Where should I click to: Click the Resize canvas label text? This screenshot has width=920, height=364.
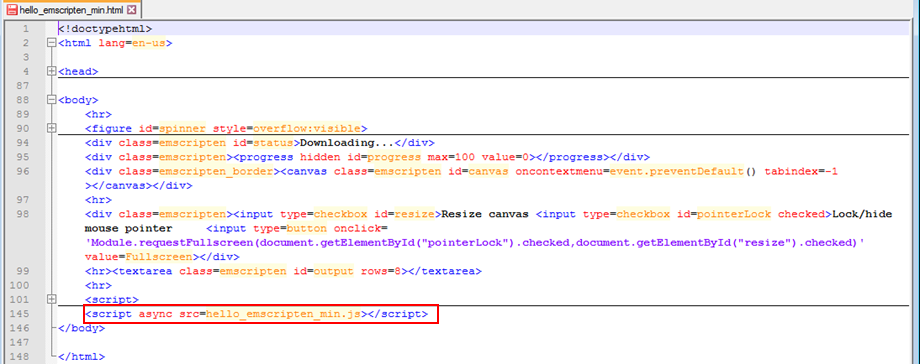click(485, 214)
